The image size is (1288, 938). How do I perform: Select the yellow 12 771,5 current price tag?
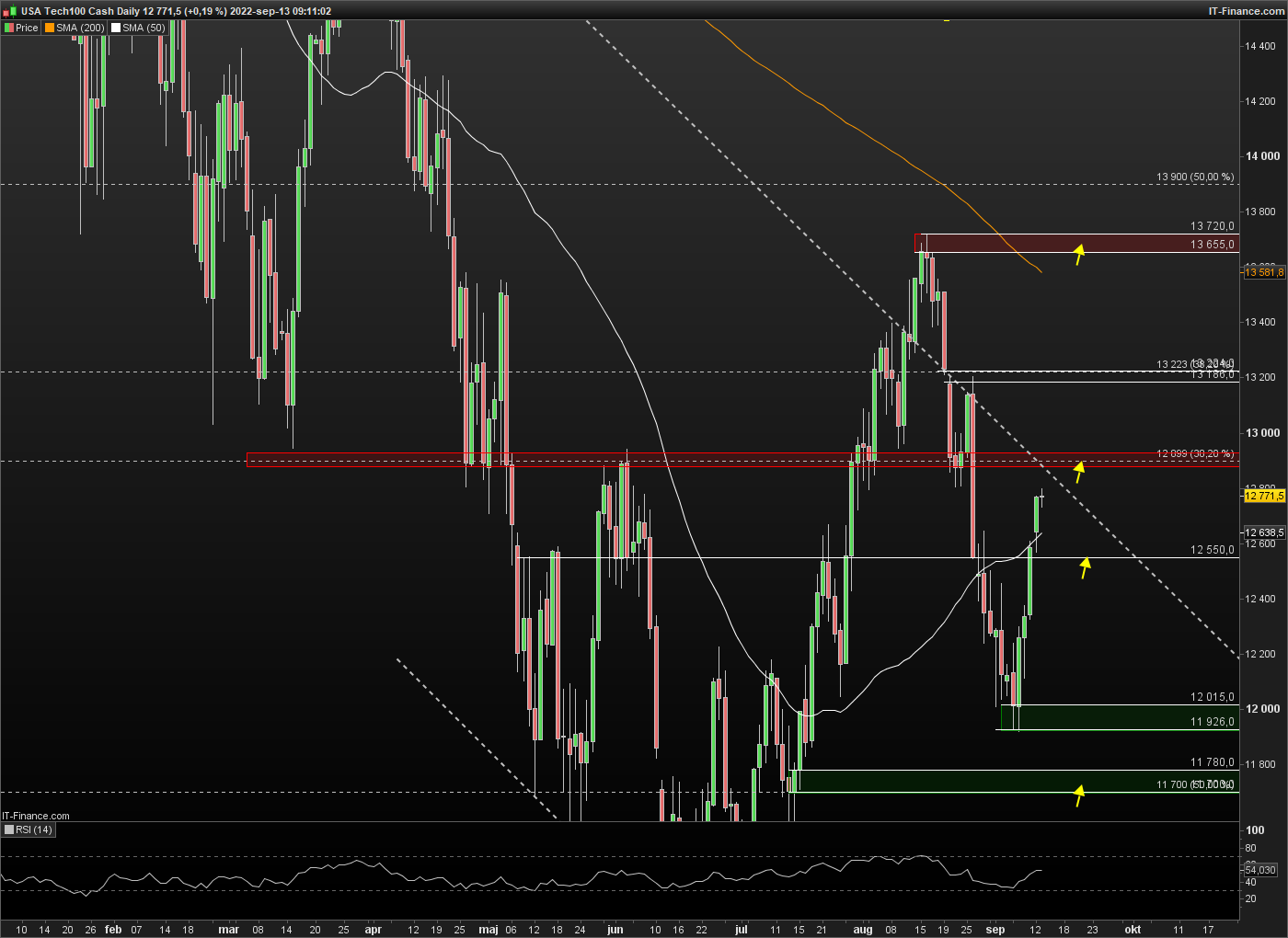(x=1264, y=496)
